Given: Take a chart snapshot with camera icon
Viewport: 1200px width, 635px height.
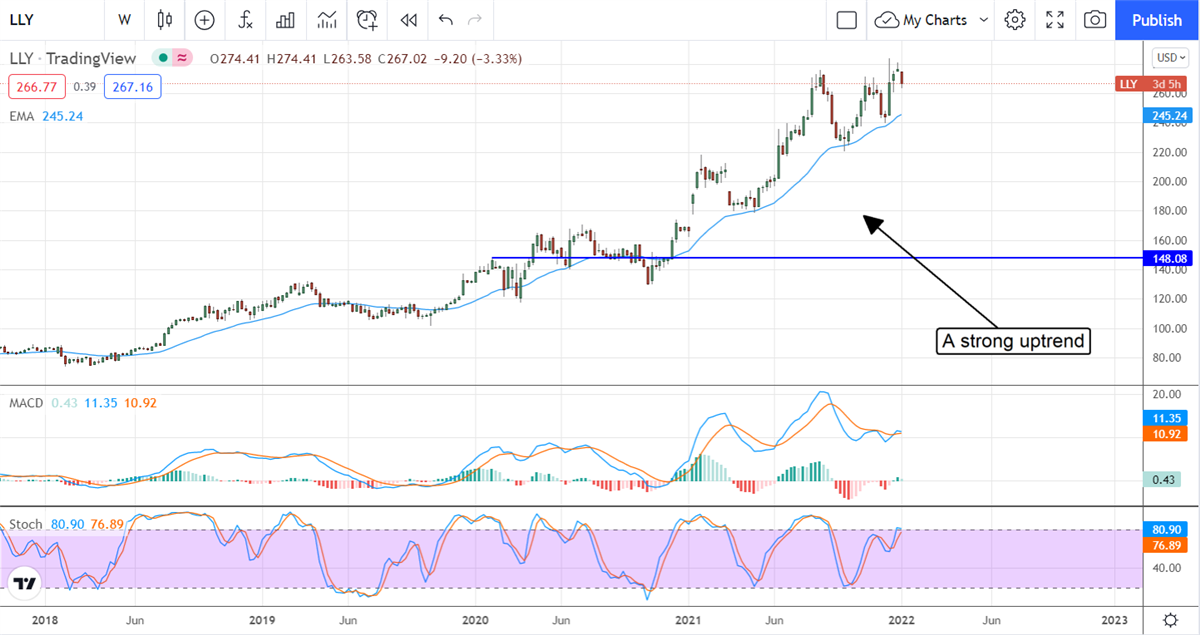Looking at the screenshot, I should [x=1095, y=19].
